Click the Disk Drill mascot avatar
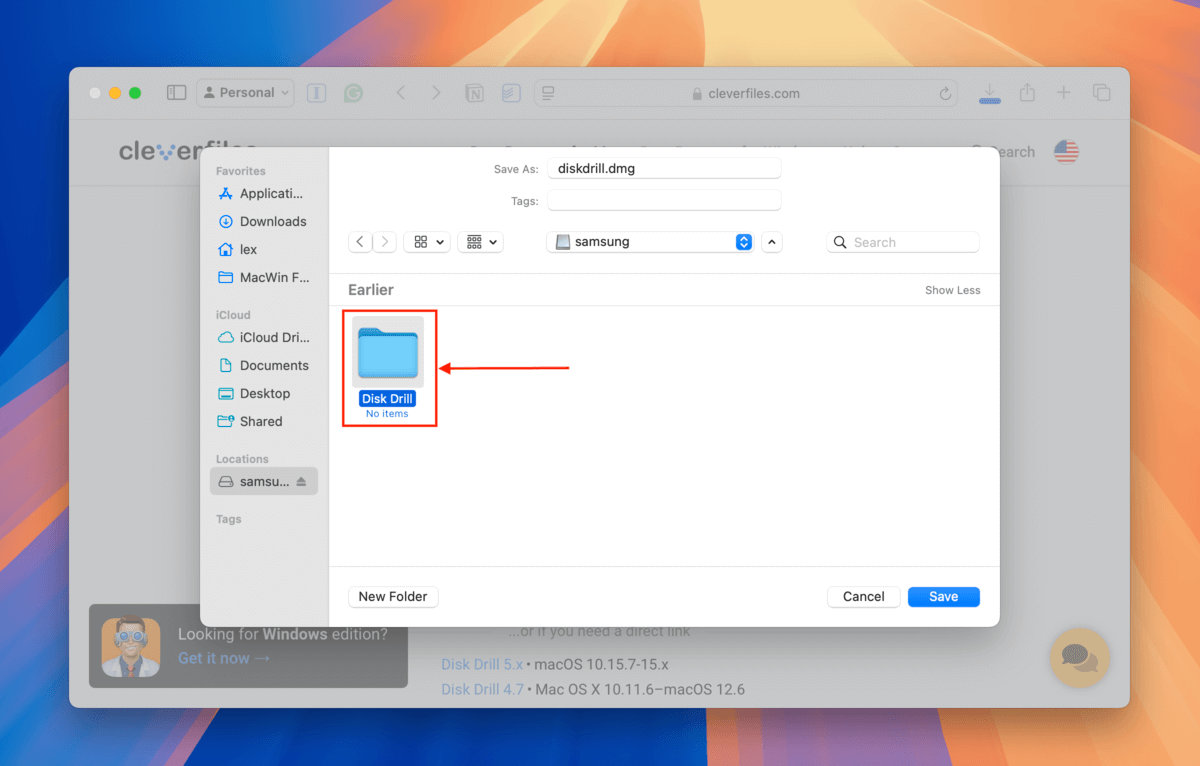Screen dimensions: 1200x766 point(131,646)
